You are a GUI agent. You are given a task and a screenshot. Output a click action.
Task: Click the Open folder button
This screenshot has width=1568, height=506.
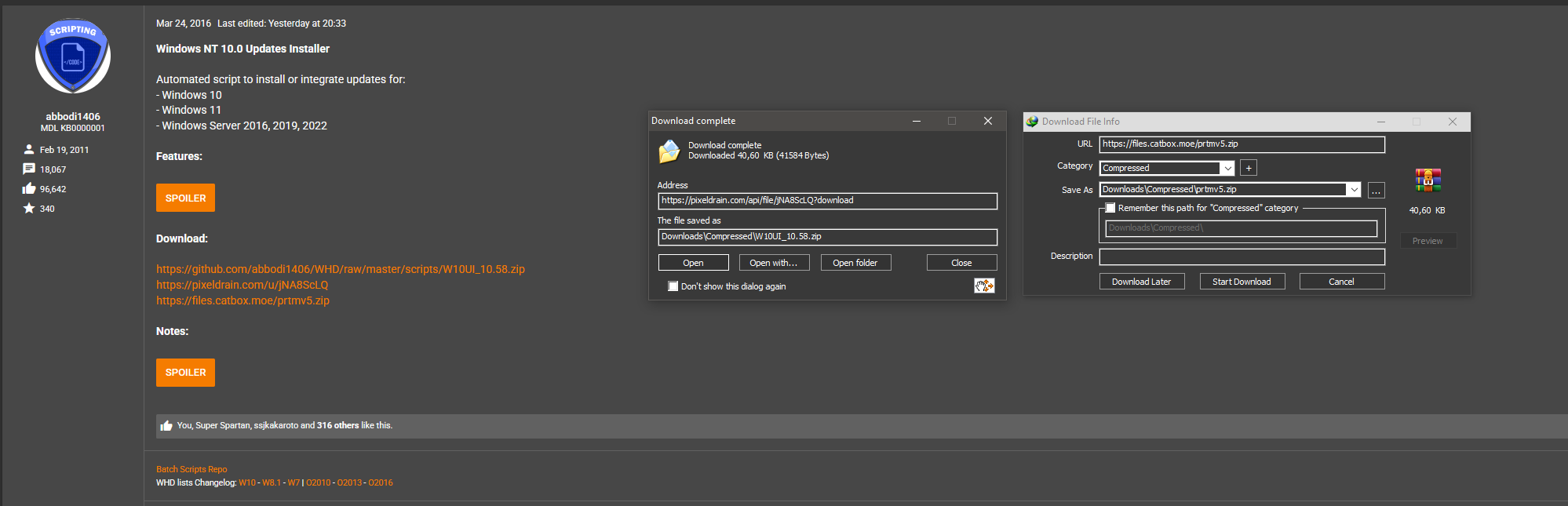[x=855, y=263]
